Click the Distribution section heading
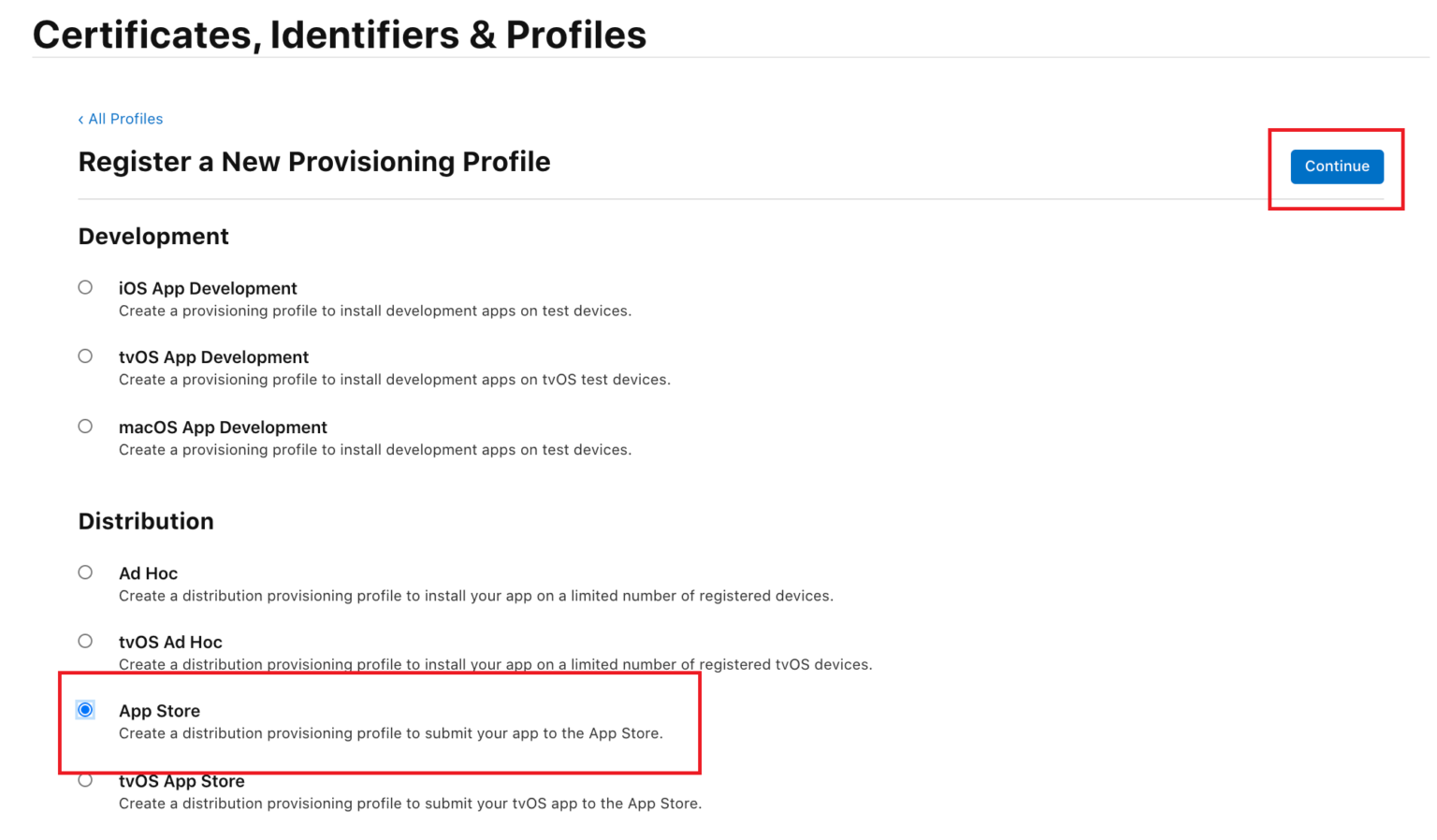1437x840 pixels. (x=146, y=521)
